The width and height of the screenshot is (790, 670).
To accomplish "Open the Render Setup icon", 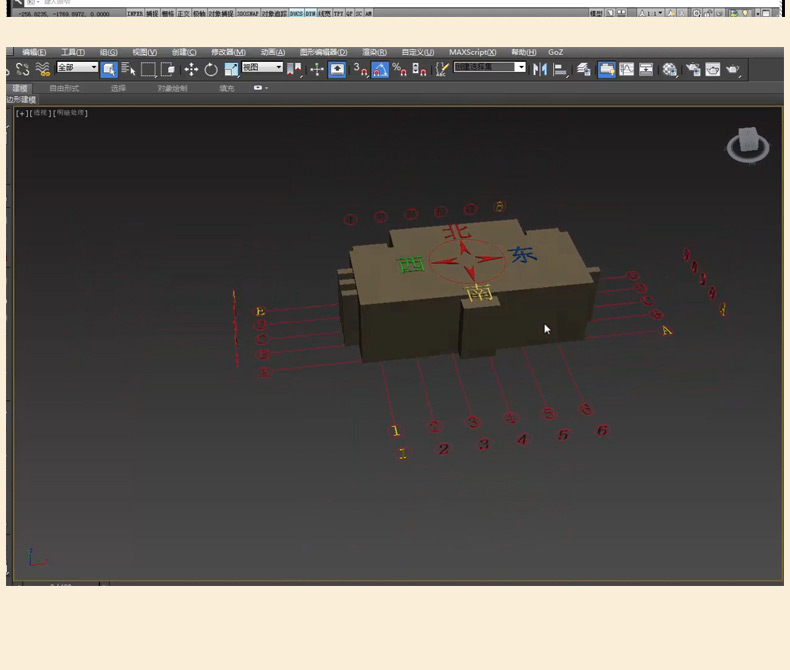I will click(x=693, y=70).
